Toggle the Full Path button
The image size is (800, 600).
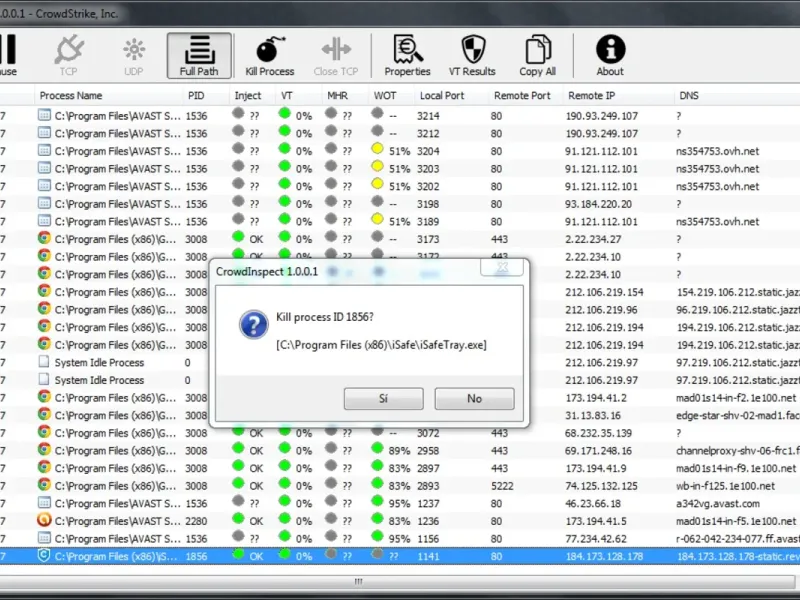199,56
